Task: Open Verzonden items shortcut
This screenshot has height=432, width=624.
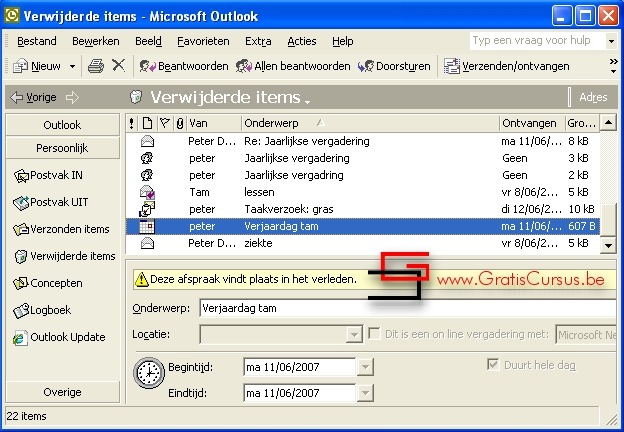Action: pyautogui.click(x=61, y=230)
